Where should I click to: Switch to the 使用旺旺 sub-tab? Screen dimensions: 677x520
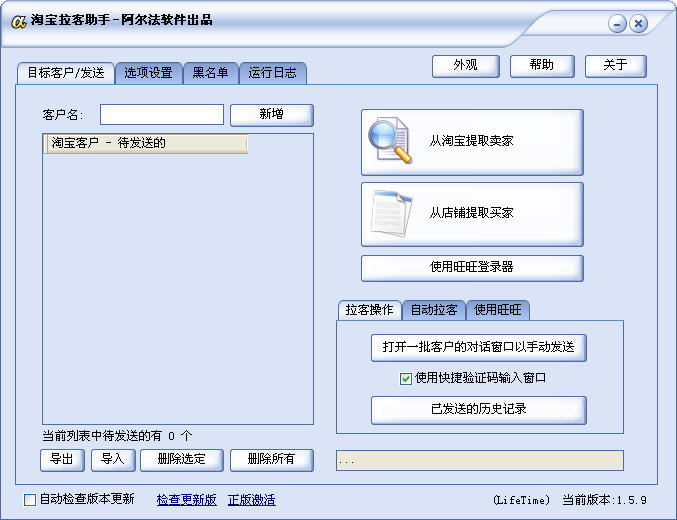(x=497, y=310)
